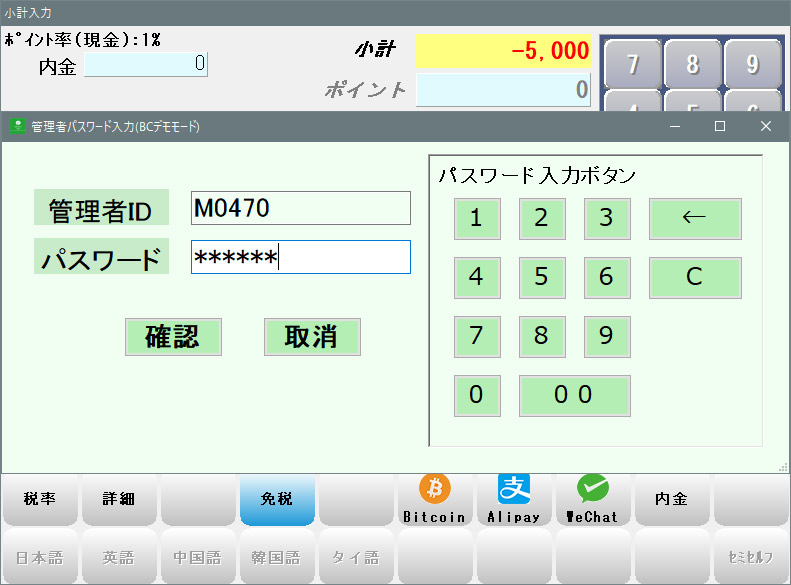This screenshot has width=791, height=585.
Task: Open the 詳細 details button
Action: [119, 499]
